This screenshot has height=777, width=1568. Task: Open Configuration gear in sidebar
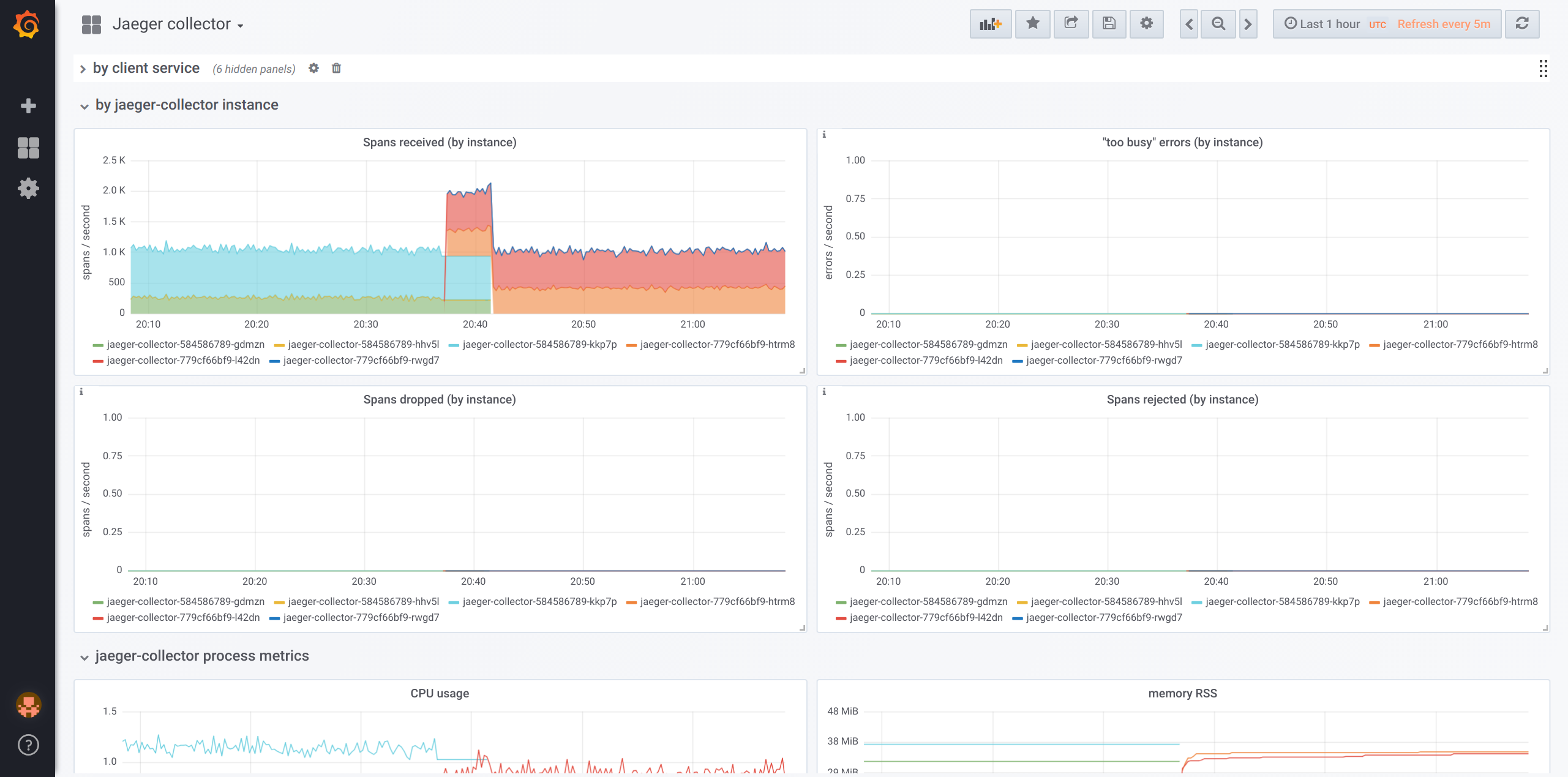coord(28,188)
